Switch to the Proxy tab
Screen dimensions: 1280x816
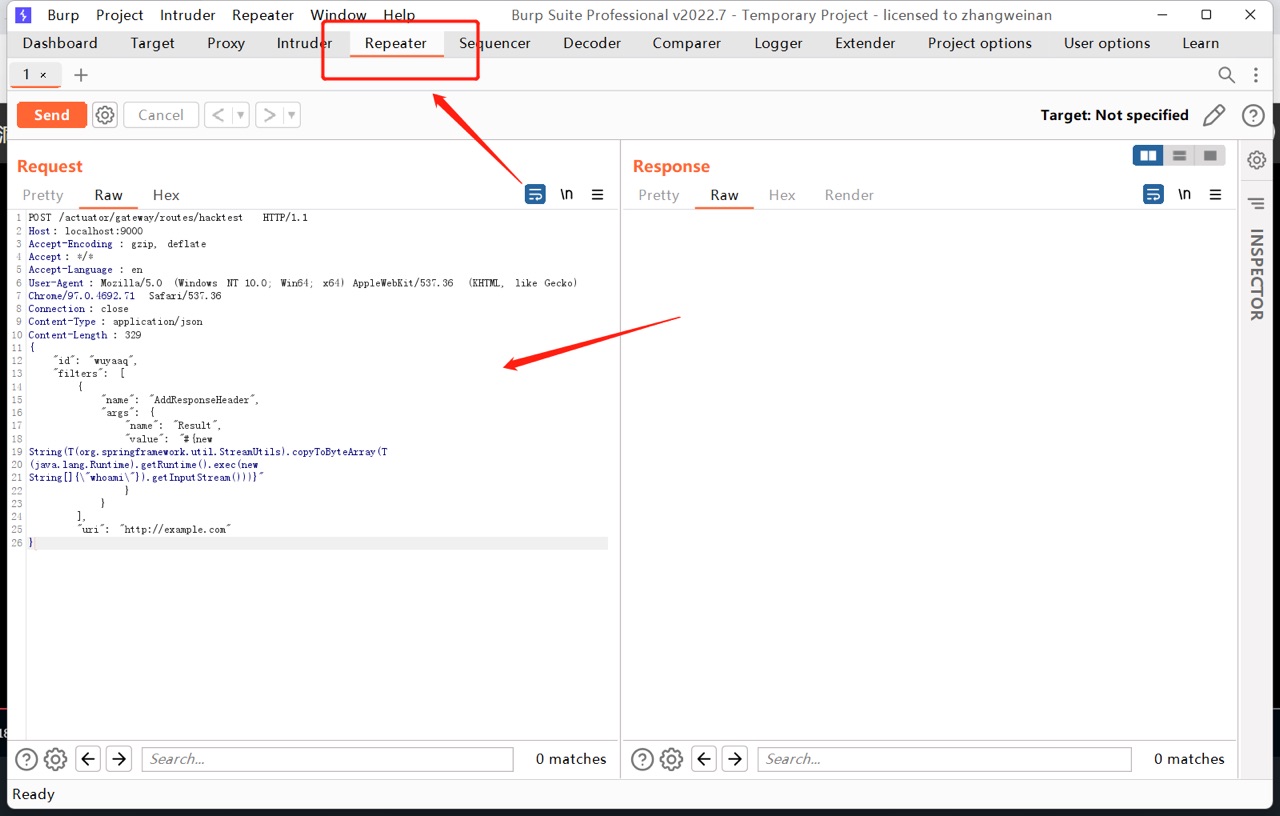pyautogui.click(x=226, y=43)
